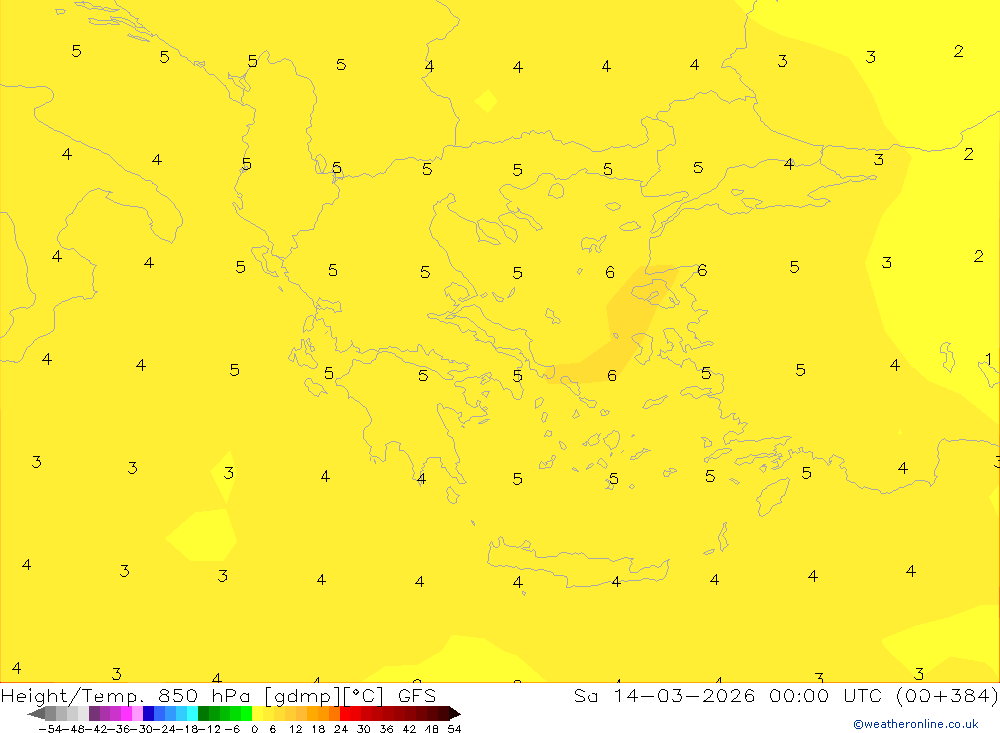Screen dimensions: 1000x733
Task: Select the dark brown right arrow on scale
Action: click(455, 714)
